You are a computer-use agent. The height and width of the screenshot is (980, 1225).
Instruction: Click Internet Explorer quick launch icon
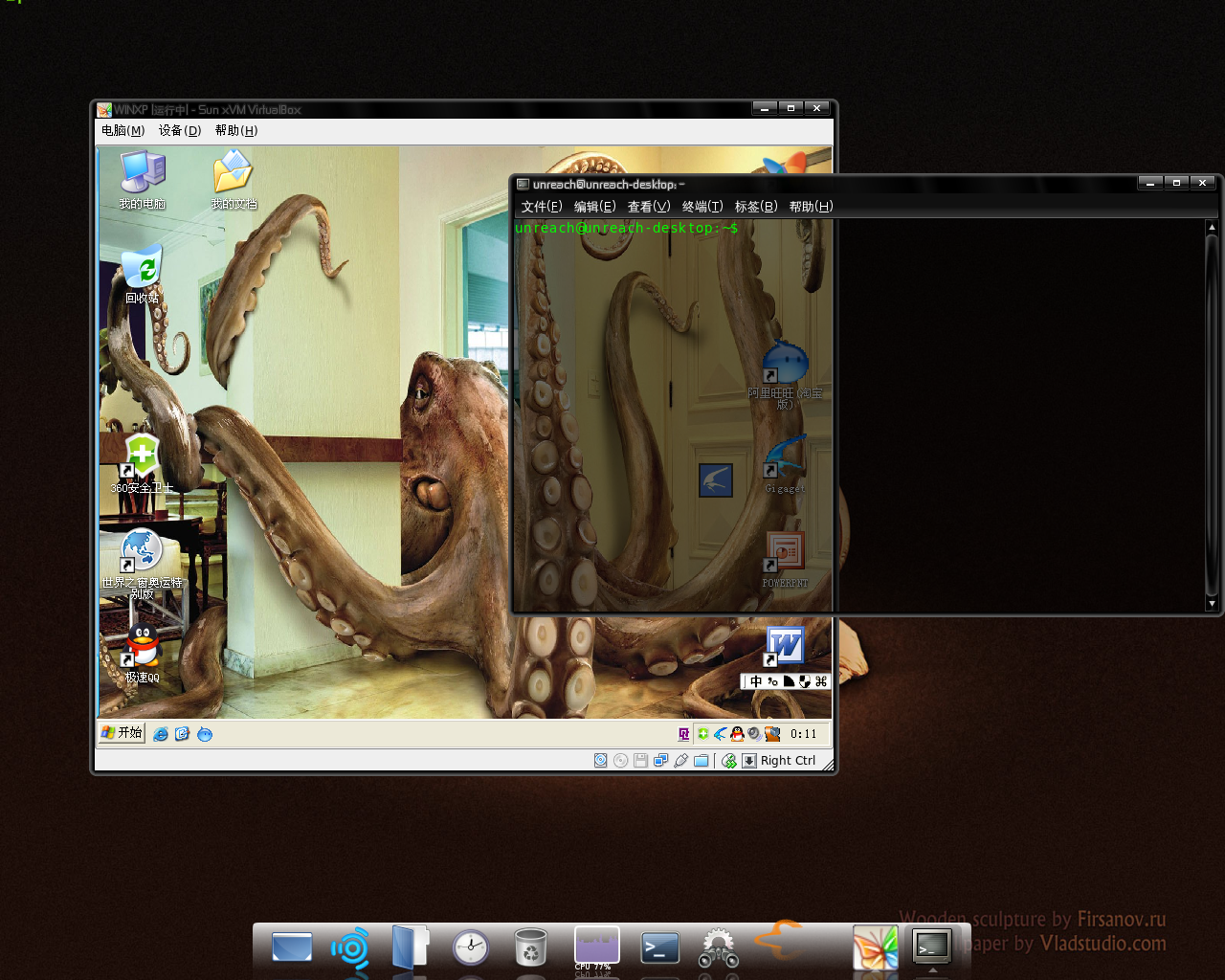click(x=161, y=734)
